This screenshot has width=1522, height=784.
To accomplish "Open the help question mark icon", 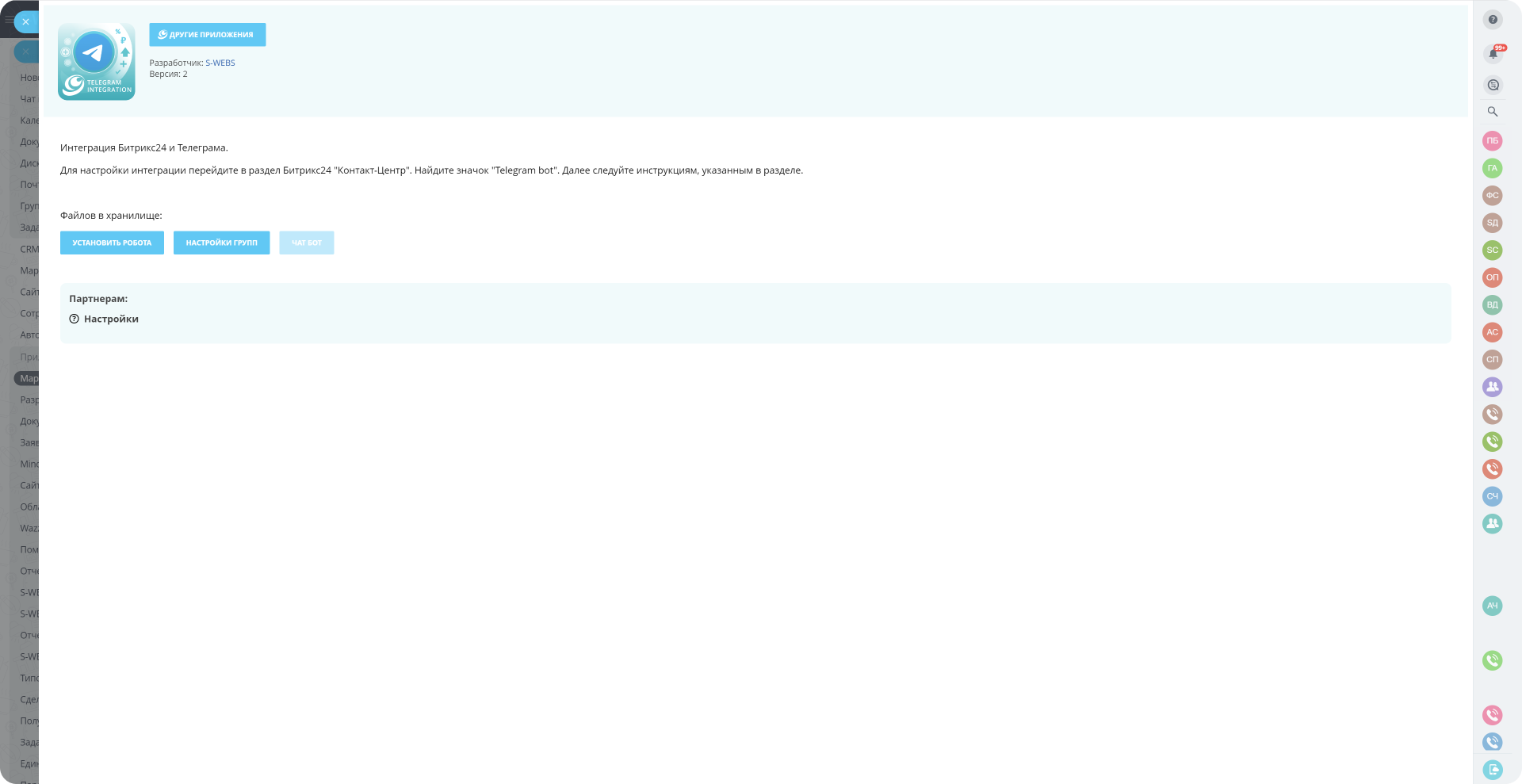I will coord(1493,20).
